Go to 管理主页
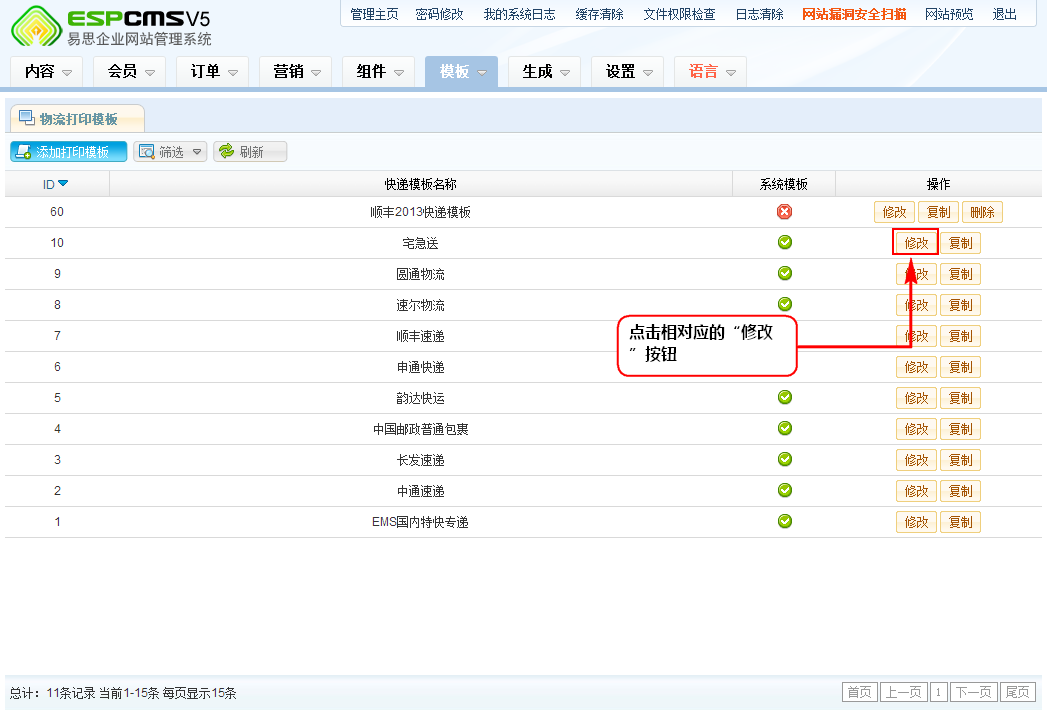The height and width of the screenshot is (712, 1047). coord(374,15)
